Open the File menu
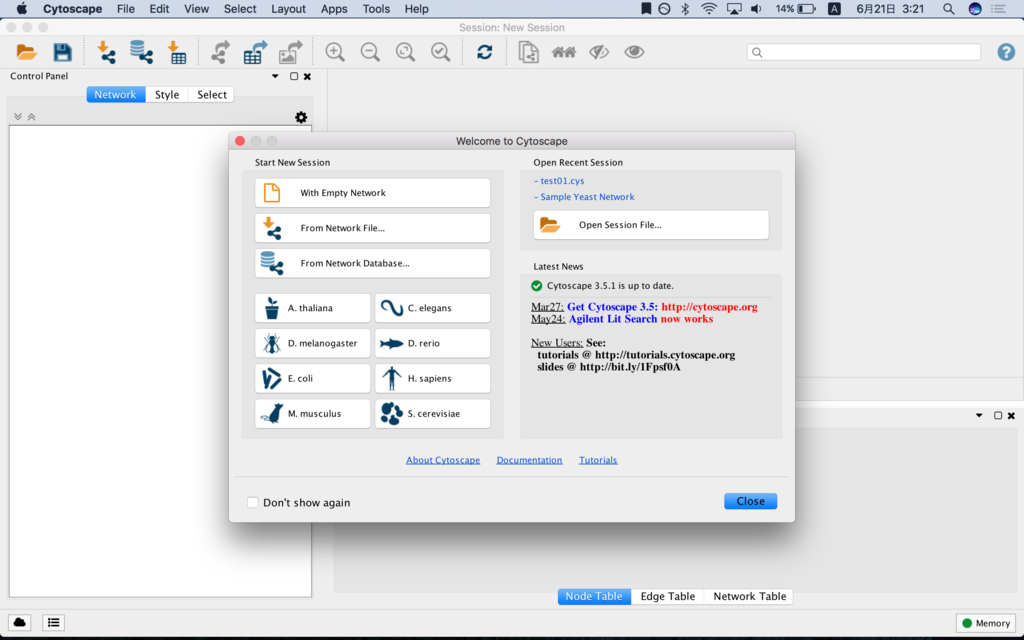This screenshot has height=640, width=1024. pos(125,9)
